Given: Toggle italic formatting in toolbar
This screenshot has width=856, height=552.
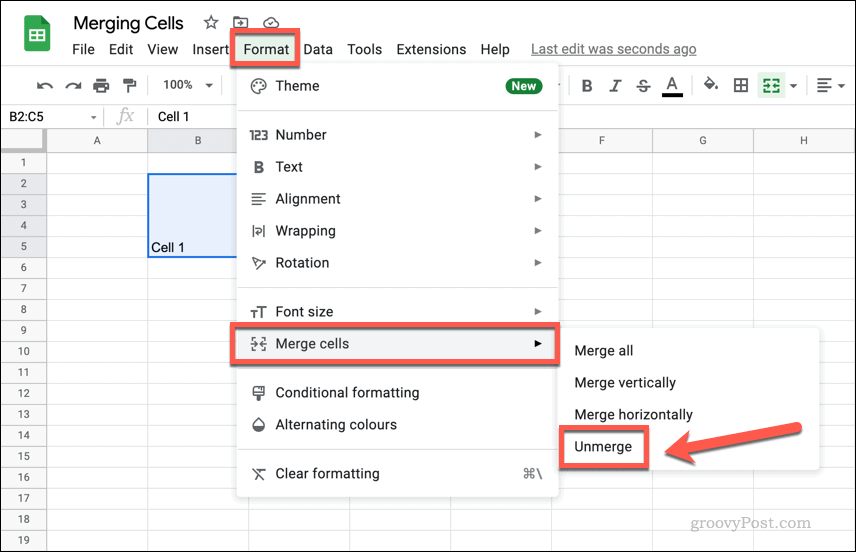Looking at the screenshot, I should point(615,86).
